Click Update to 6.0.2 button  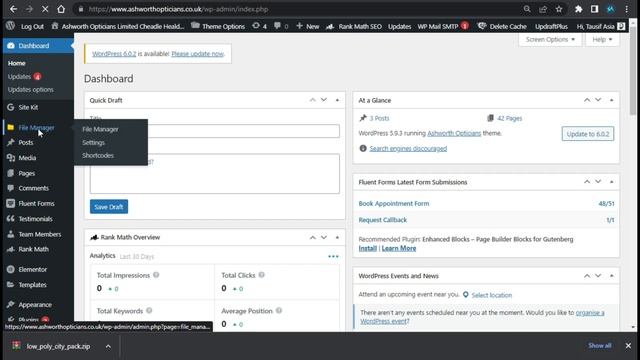click(587, 134)
